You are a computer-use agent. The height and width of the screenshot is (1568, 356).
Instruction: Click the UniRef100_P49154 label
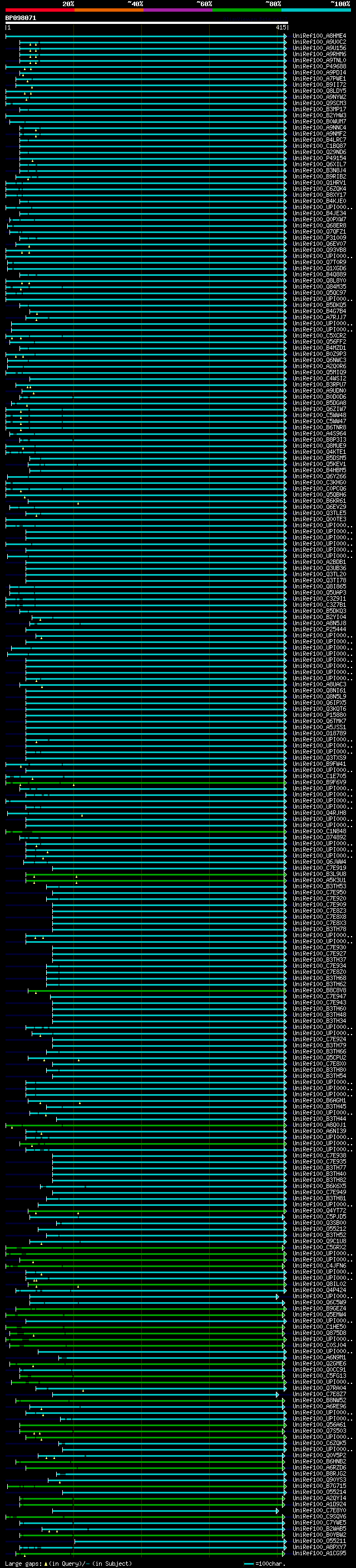point(319,159)
